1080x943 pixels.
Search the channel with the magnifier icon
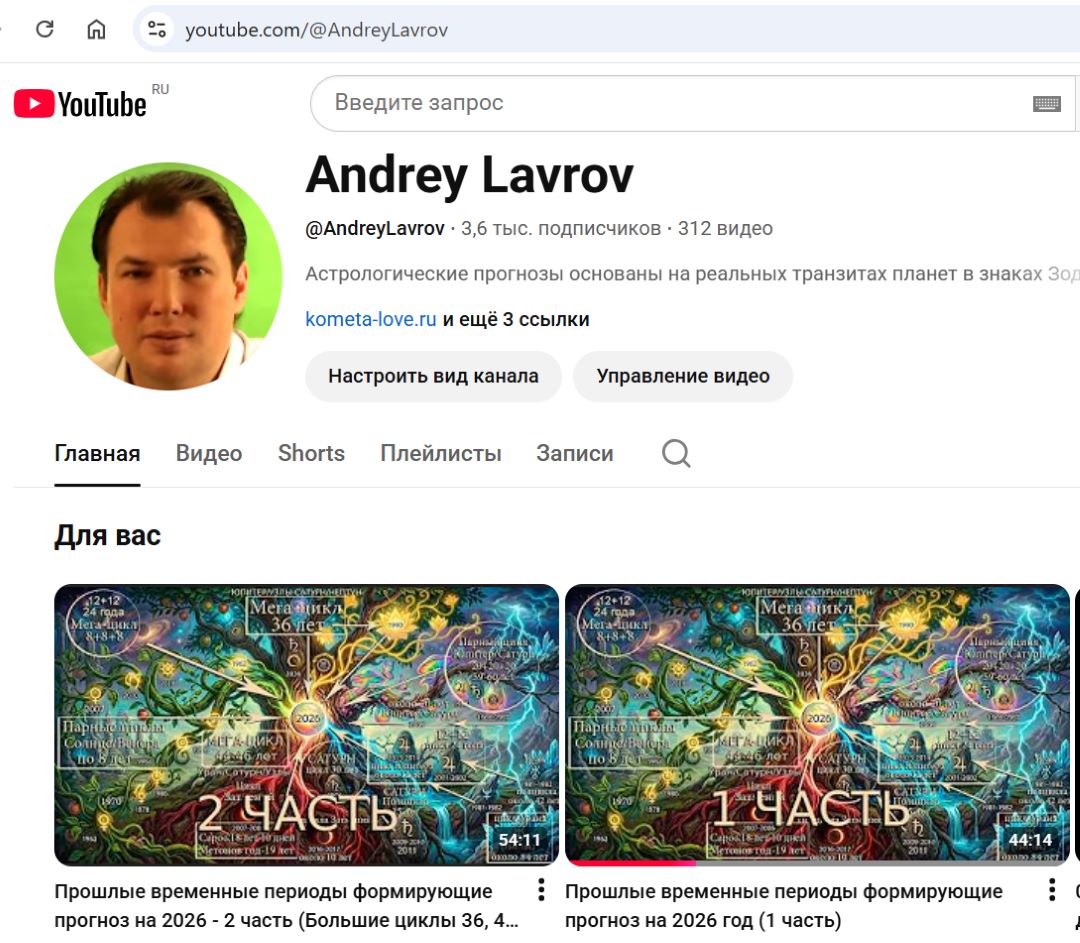(676, 453)
